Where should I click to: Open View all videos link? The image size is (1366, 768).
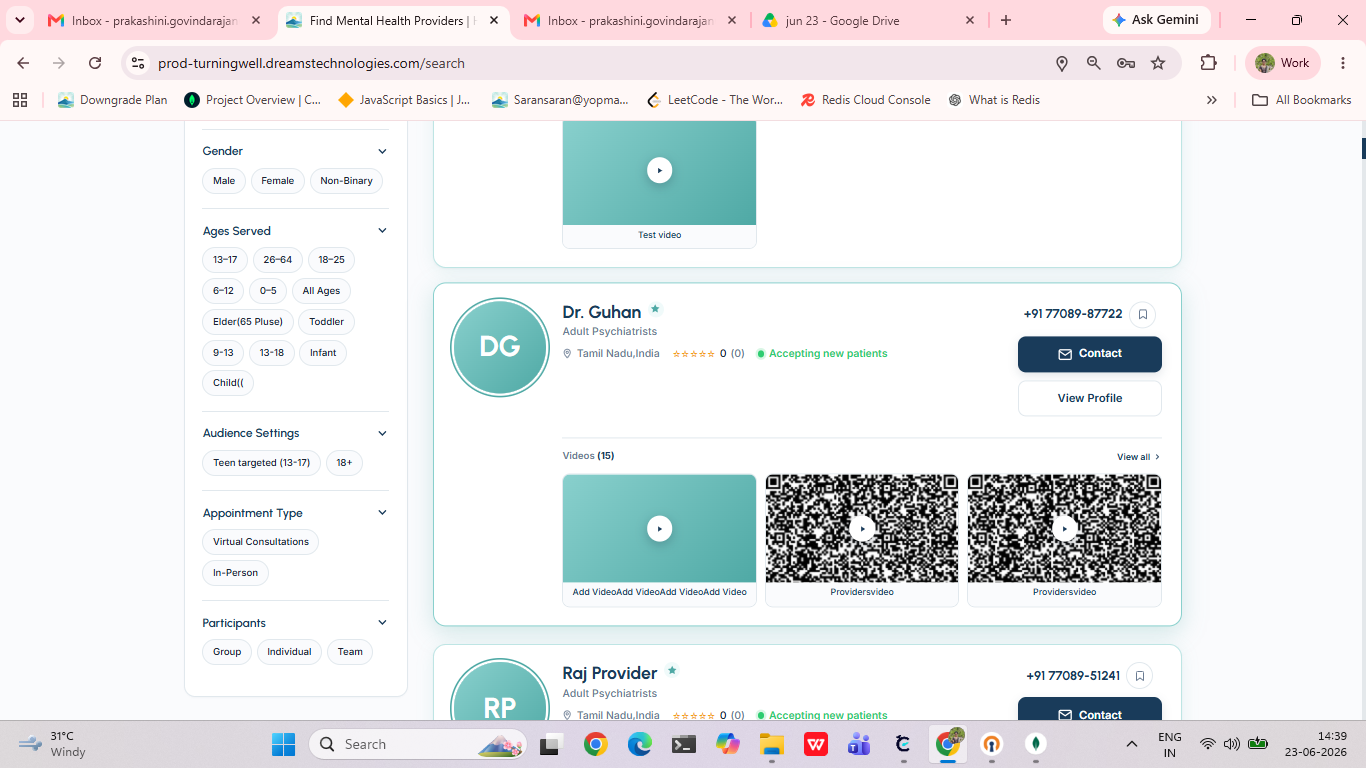tap(1139, 457)
